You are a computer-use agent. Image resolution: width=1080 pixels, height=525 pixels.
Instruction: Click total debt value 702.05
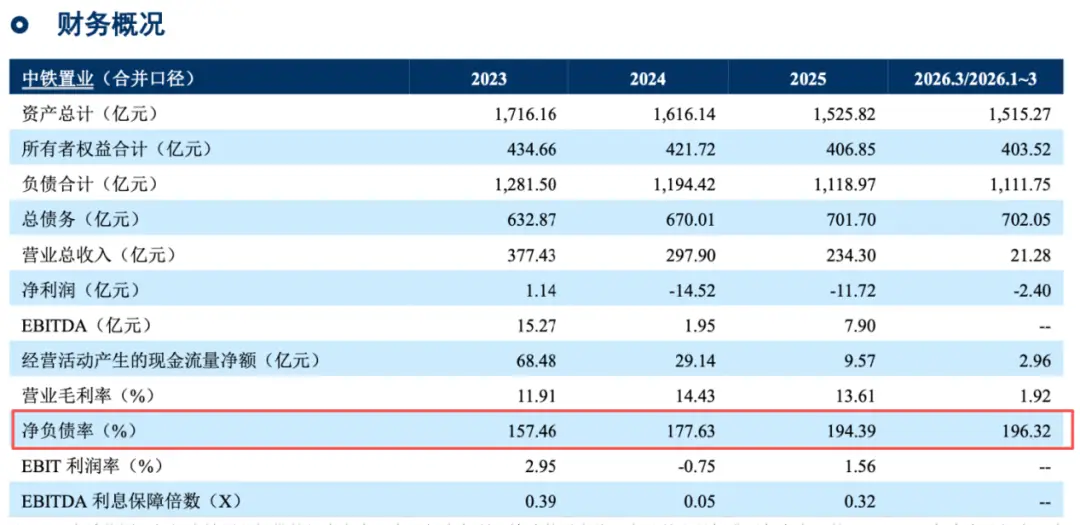pyautogui.click(x=1028, y=220)
